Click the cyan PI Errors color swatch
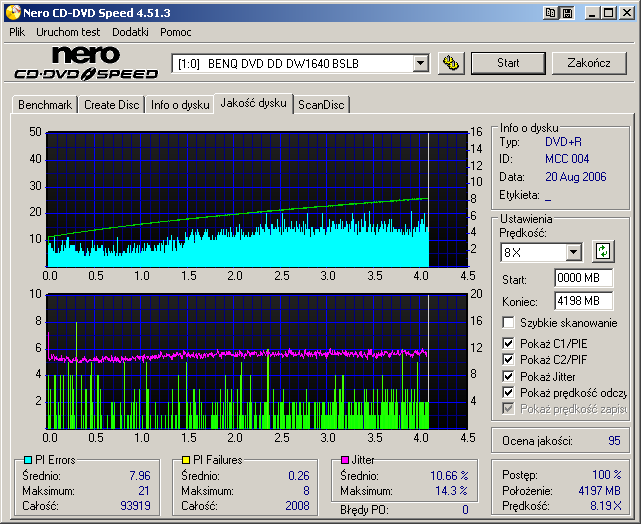 pos(28,460)
